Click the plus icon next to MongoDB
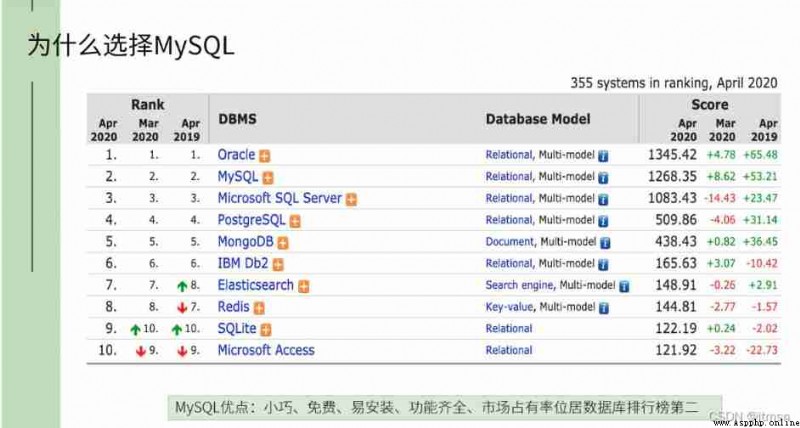 (283, 243)
